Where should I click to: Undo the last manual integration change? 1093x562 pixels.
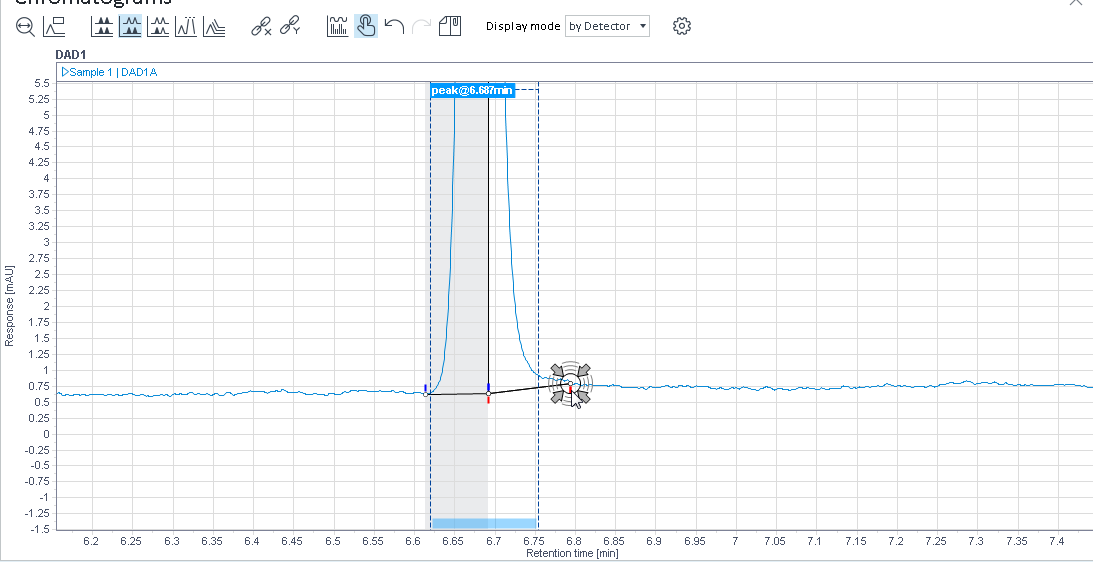coord(394,27)
